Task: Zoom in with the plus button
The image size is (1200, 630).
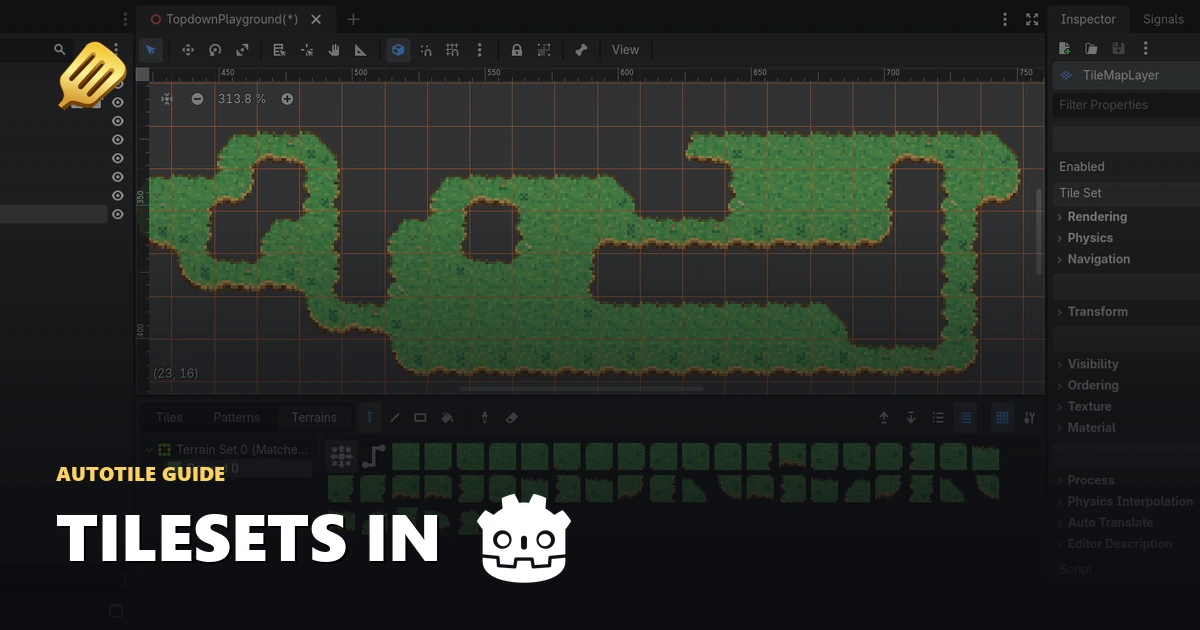Action: [x=287, y=99]
